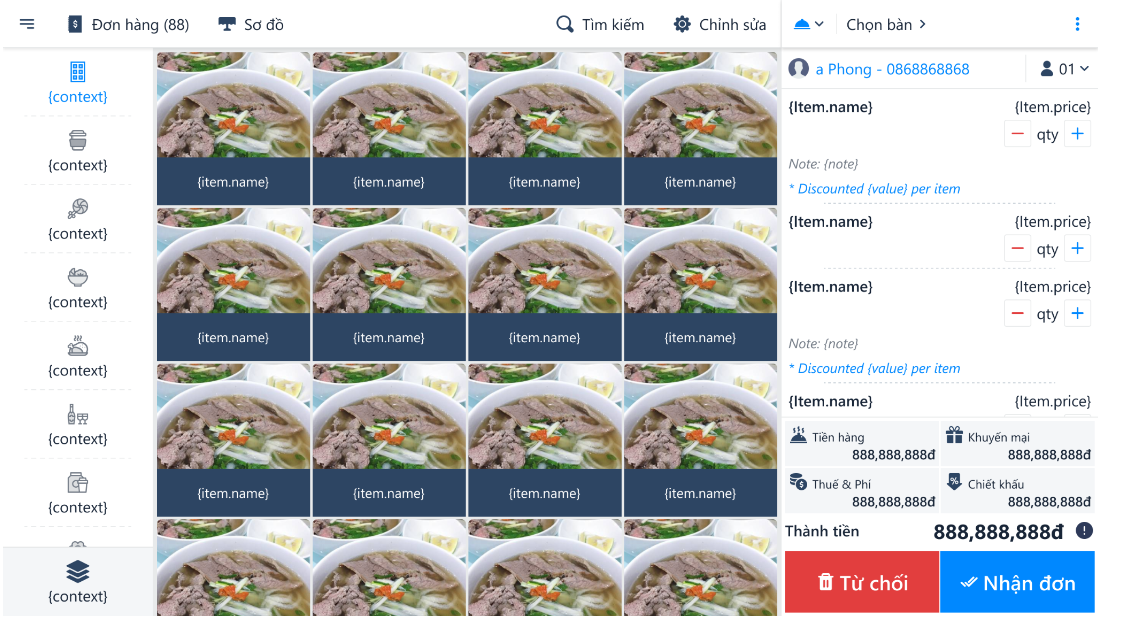The width and height of the screenshot is (1122, 631).
Task: Switch to Sơ đồ floor plan tab
Action: point(251,24)
